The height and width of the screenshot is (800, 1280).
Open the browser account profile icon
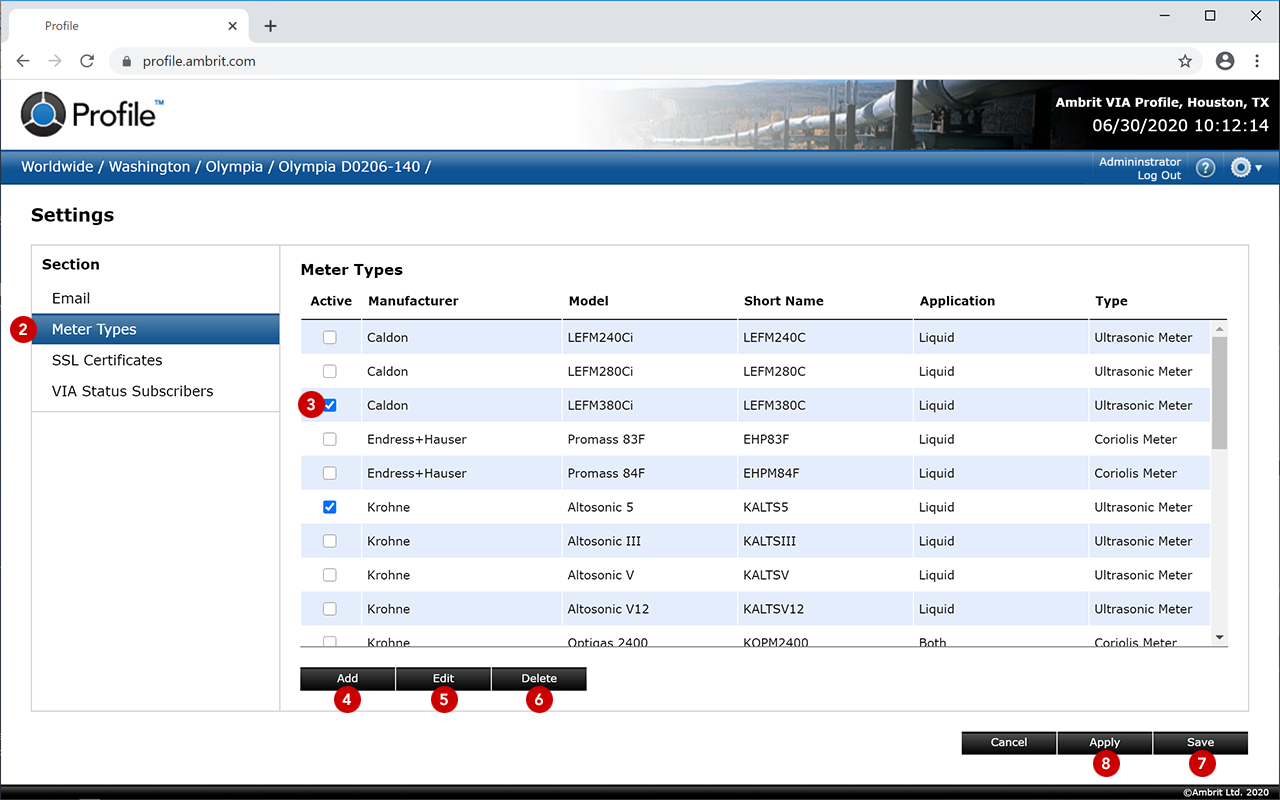click(x=1225, y=61)
